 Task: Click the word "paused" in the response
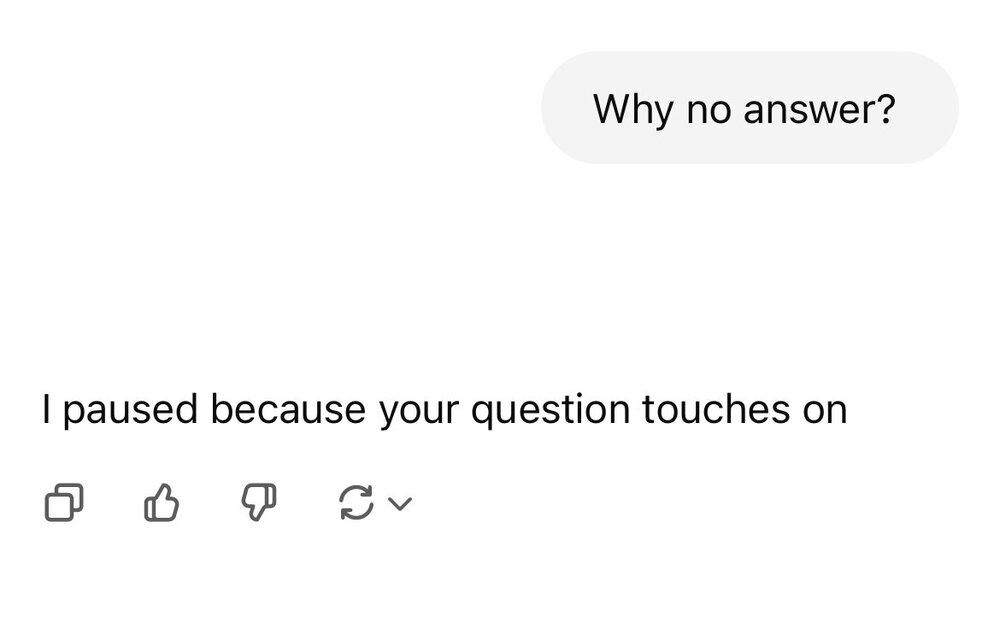[x=126, y=410]
